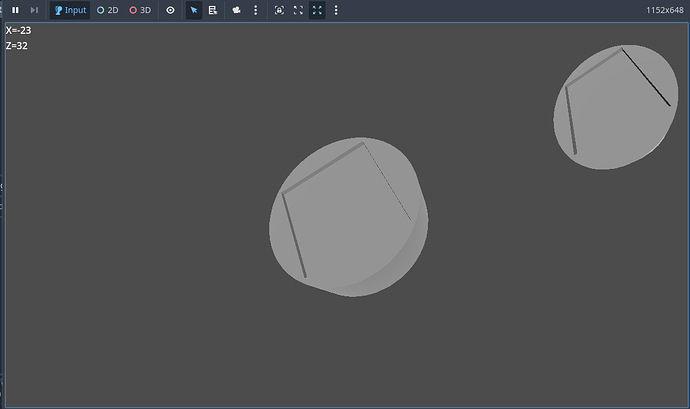Toggle selection visibility eye icon

point(170,10)
